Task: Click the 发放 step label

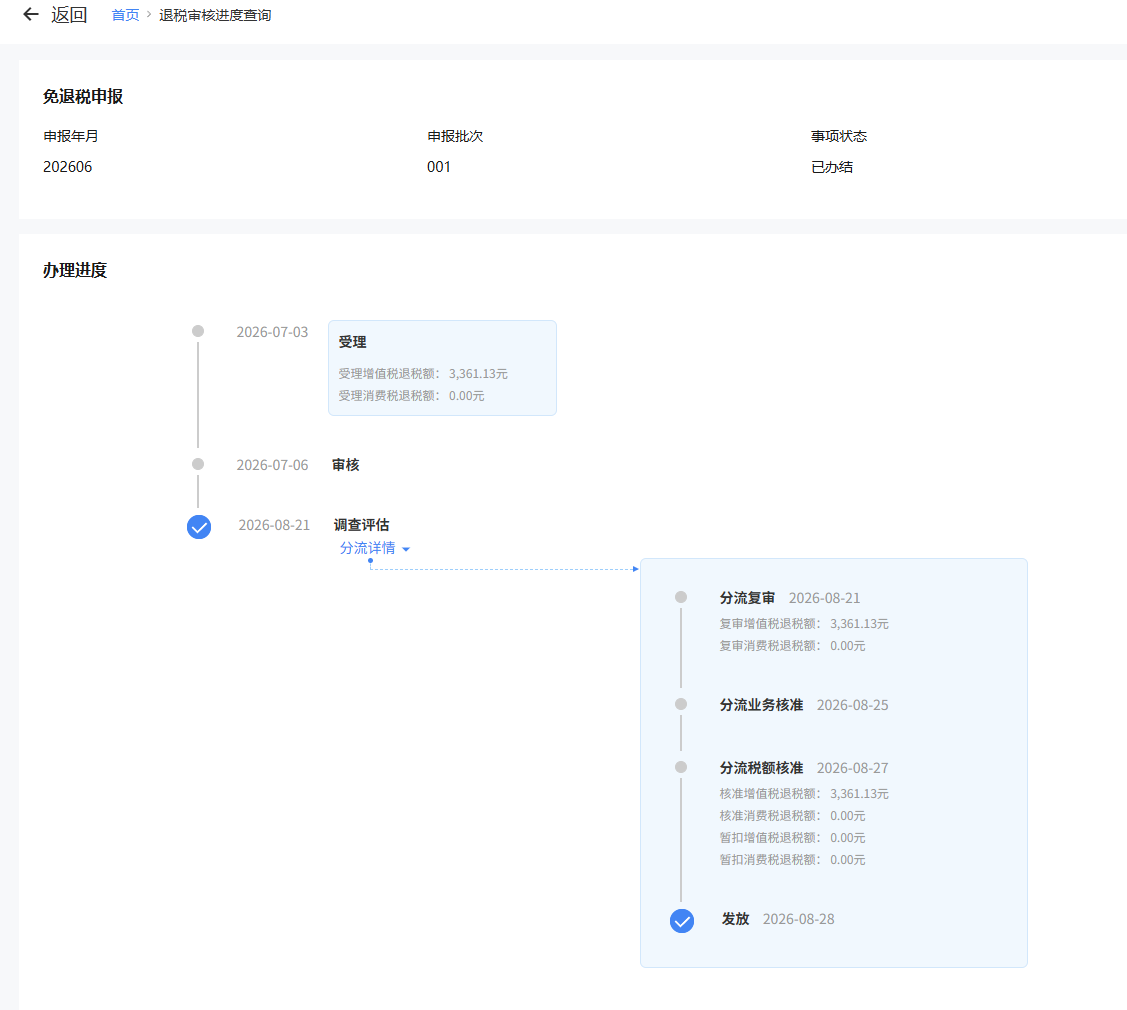Action: (735, 919)
